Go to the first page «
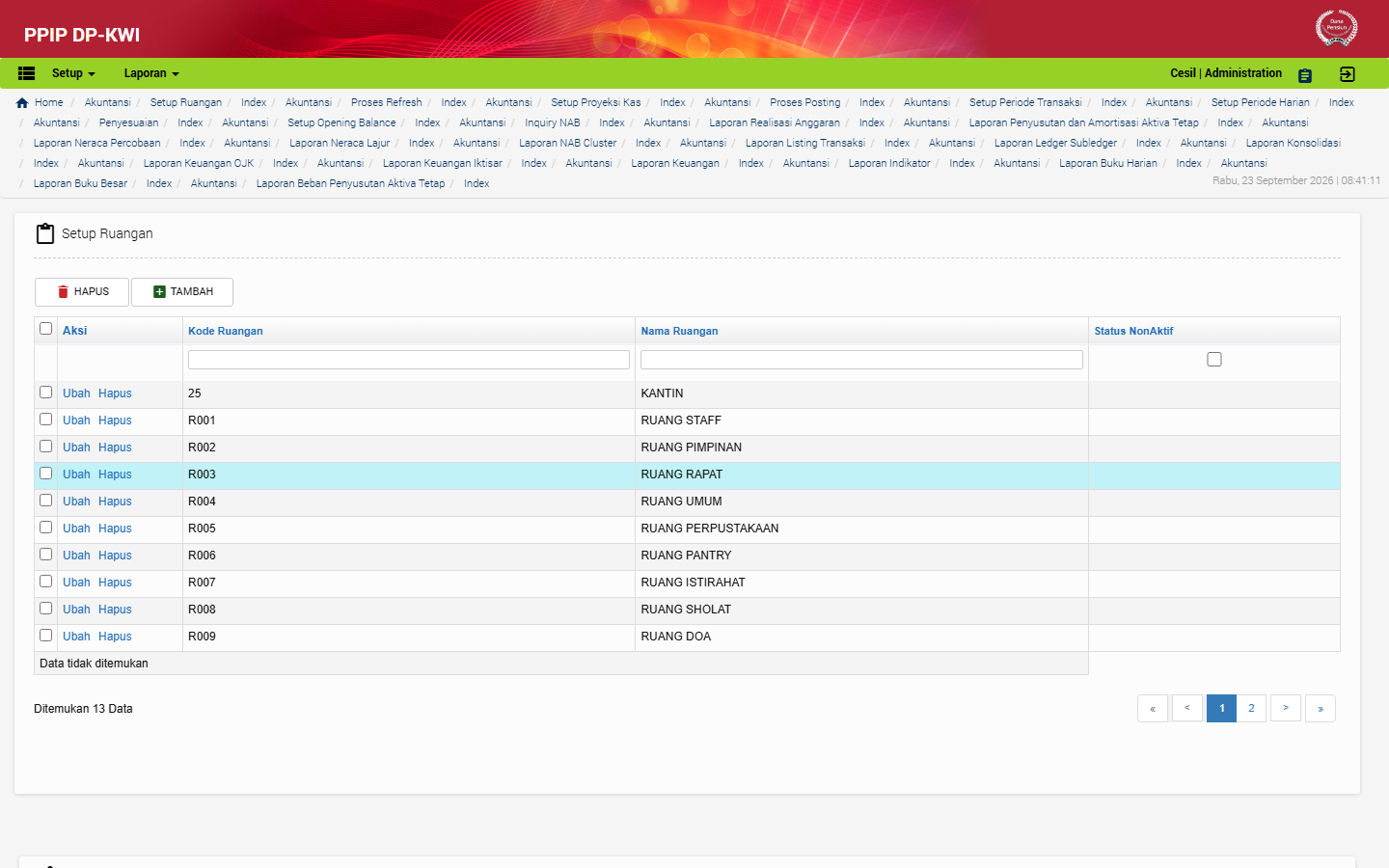This screenshot has width=1389, height=868. tap(1153, 708)
